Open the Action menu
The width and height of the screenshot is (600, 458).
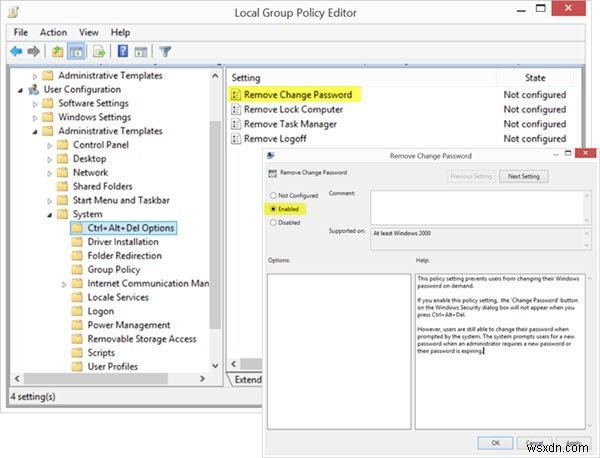pyautogui.click(x=54, y=33)
